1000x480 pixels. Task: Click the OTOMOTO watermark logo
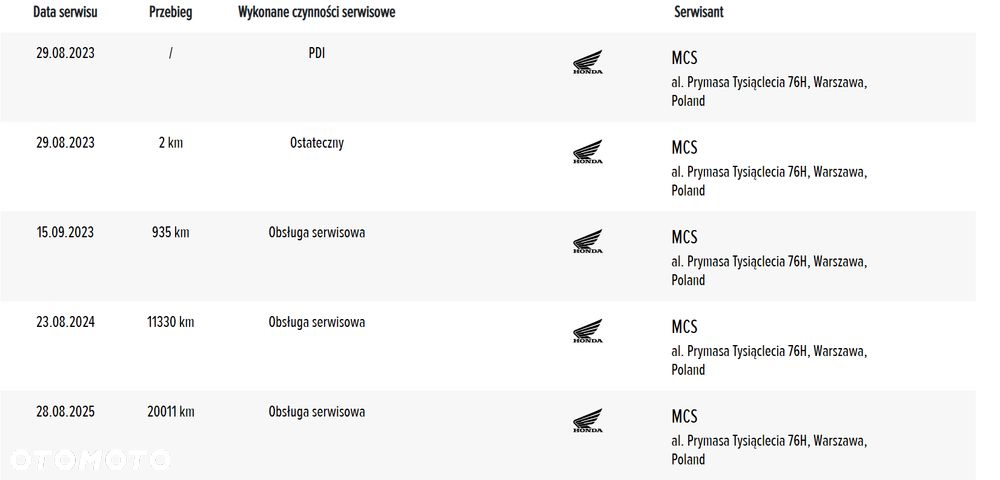tap(90, 460)
